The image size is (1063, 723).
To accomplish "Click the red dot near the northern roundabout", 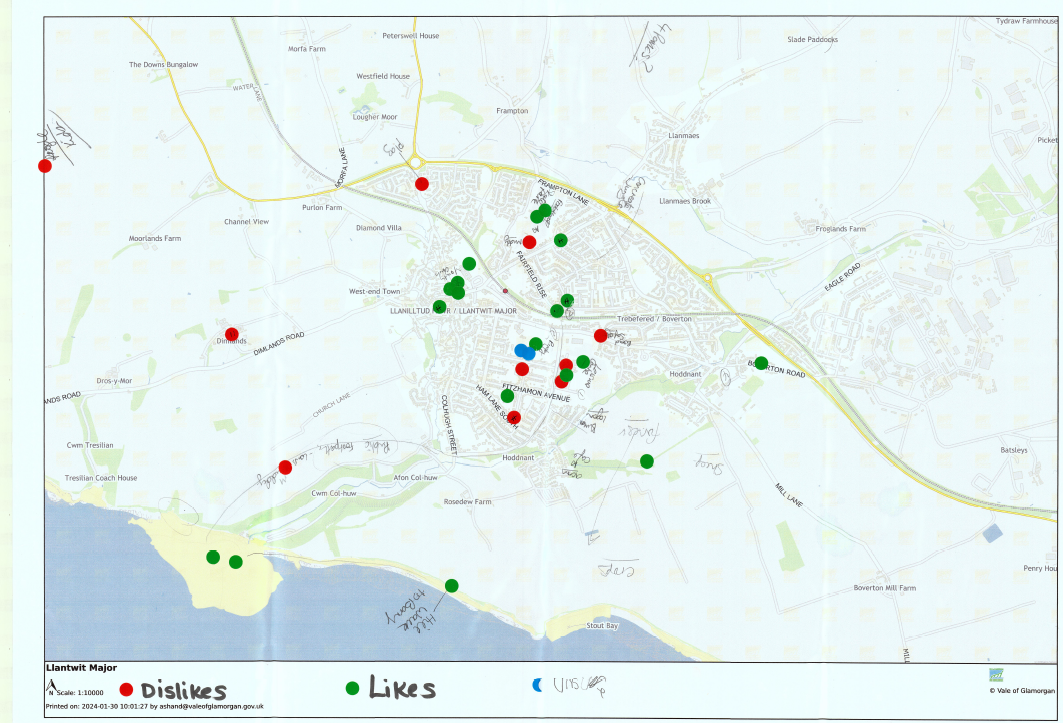I will click(422, 184).
